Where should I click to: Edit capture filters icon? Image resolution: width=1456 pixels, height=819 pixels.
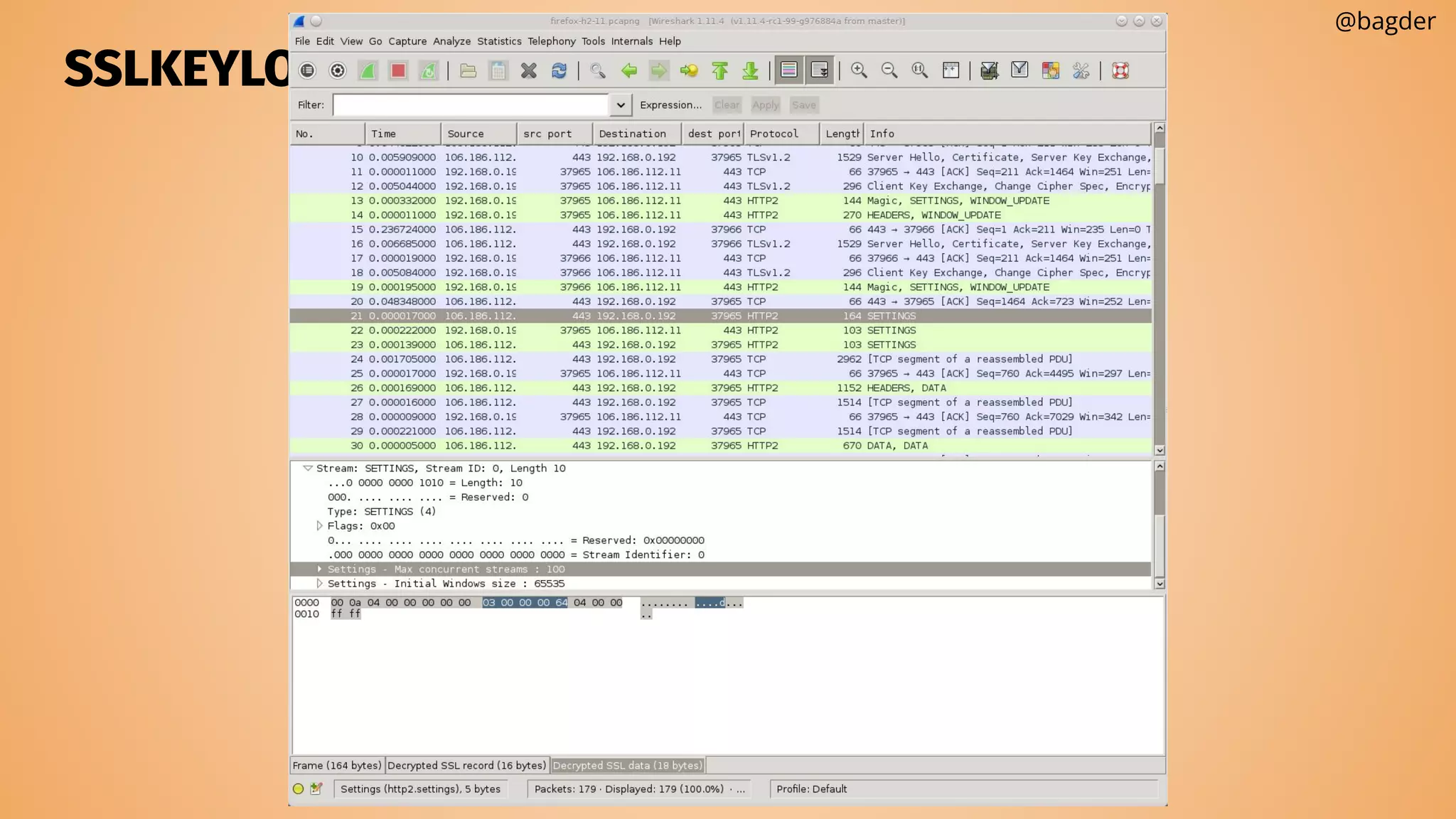pos(989,70)
